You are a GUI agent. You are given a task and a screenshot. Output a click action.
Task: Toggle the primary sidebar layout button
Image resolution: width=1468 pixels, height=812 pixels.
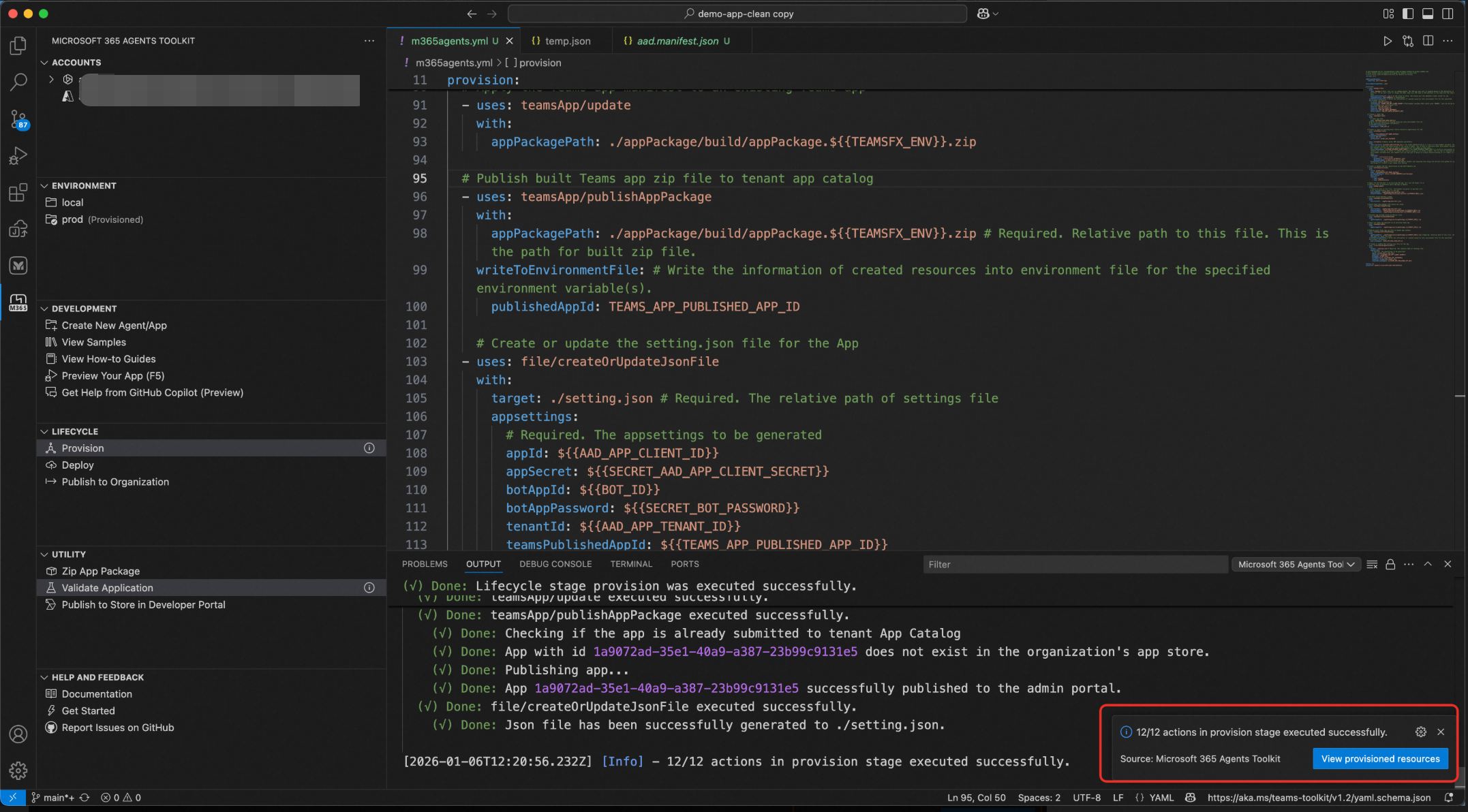click(1408, 14)
